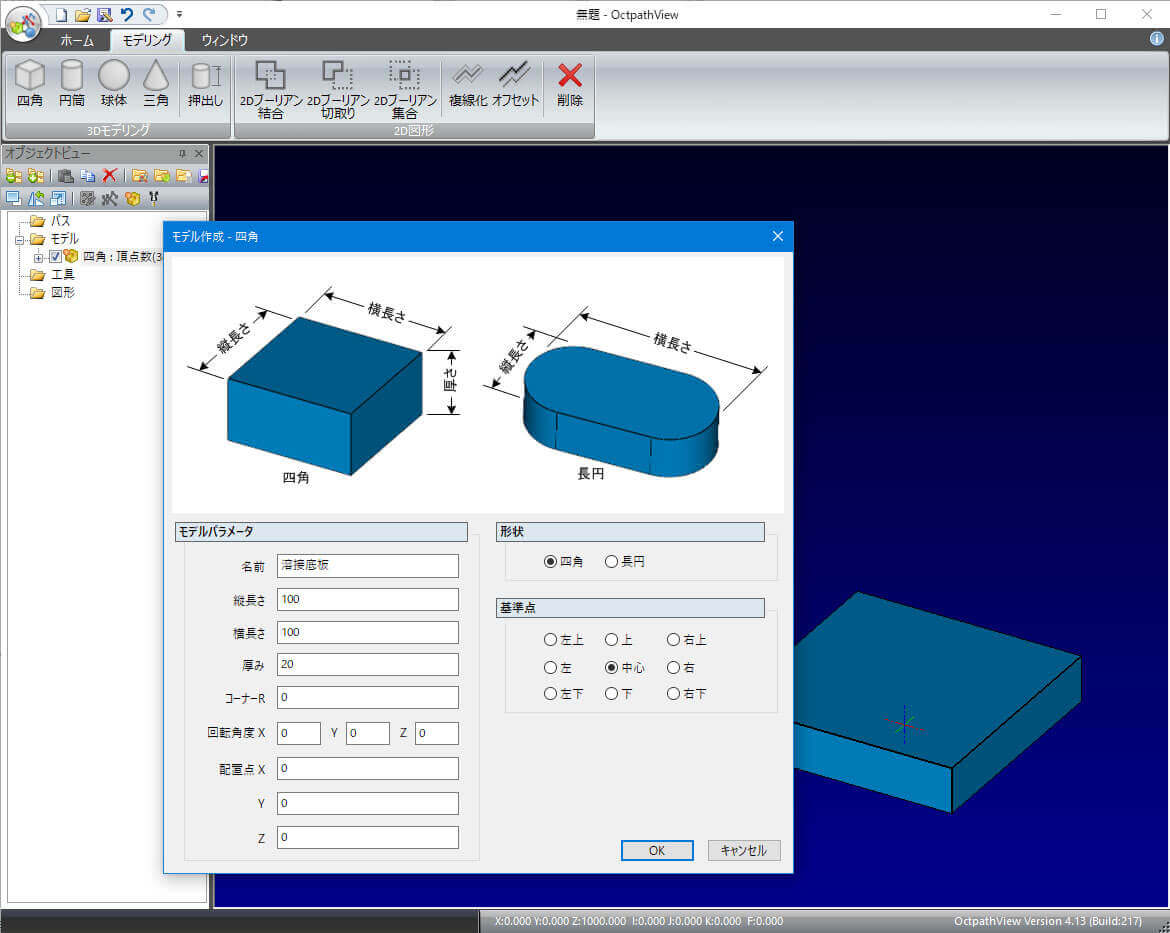Select the 2Dブーリアン切取り subtract tool

[338, 89]
